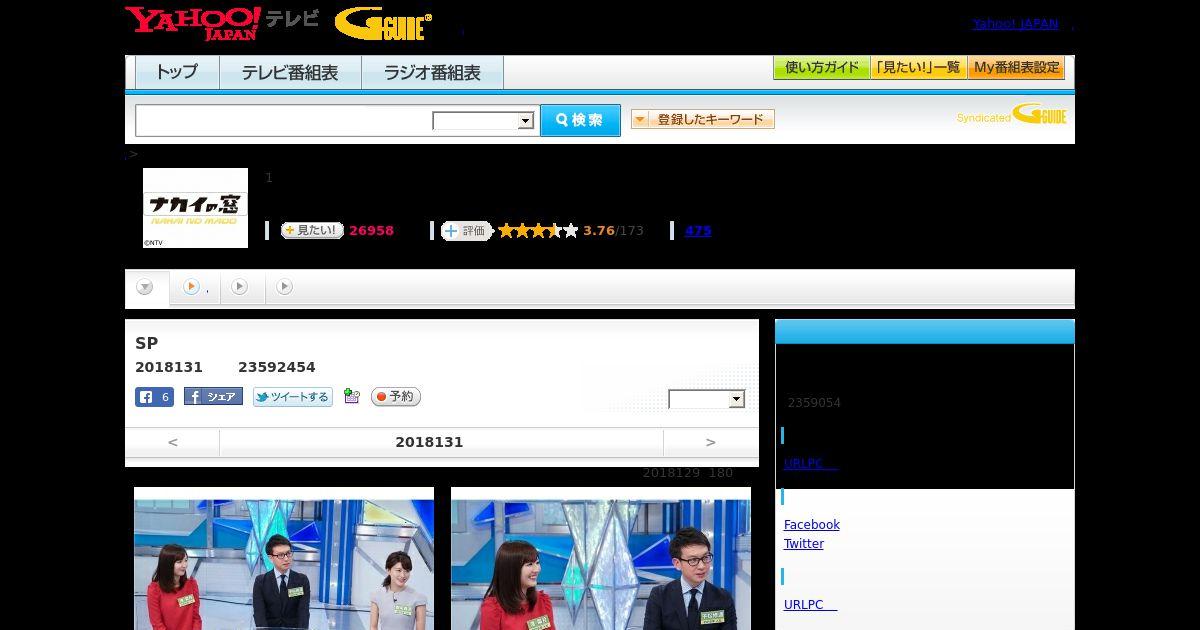Screen dimensions: 1200x630
Task: Select the fourth tab with the last gray play icon
Action: tap(285, 287)
